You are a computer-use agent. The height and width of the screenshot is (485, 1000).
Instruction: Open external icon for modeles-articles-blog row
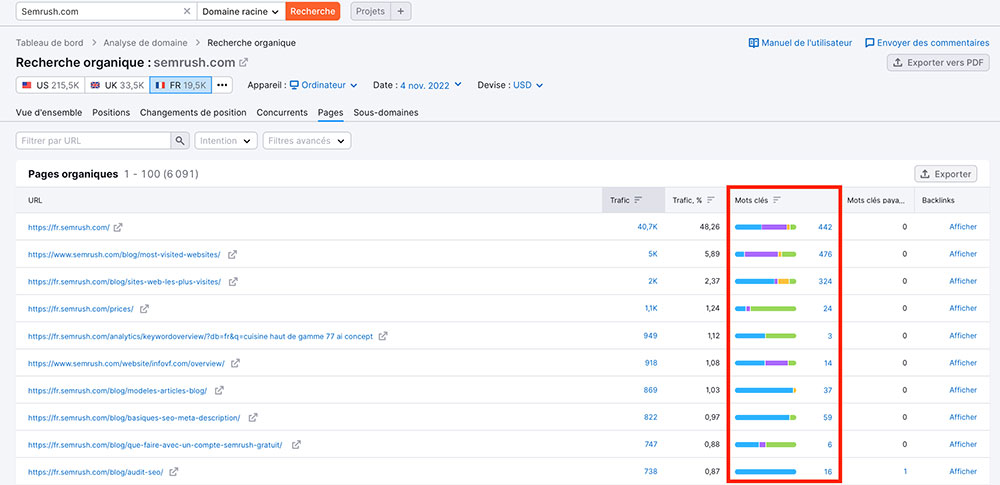click(219, 391)
